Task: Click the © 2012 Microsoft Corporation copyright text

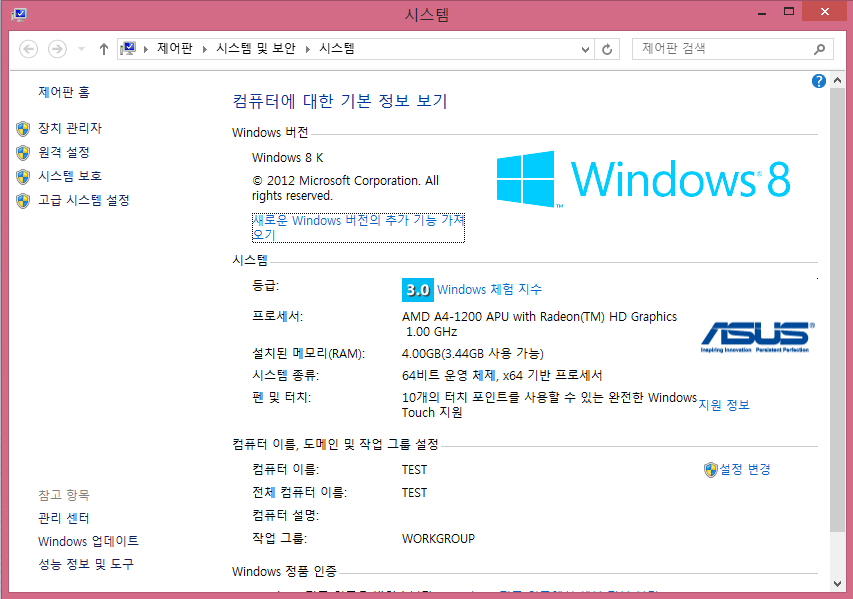Action: click(345, 188)
